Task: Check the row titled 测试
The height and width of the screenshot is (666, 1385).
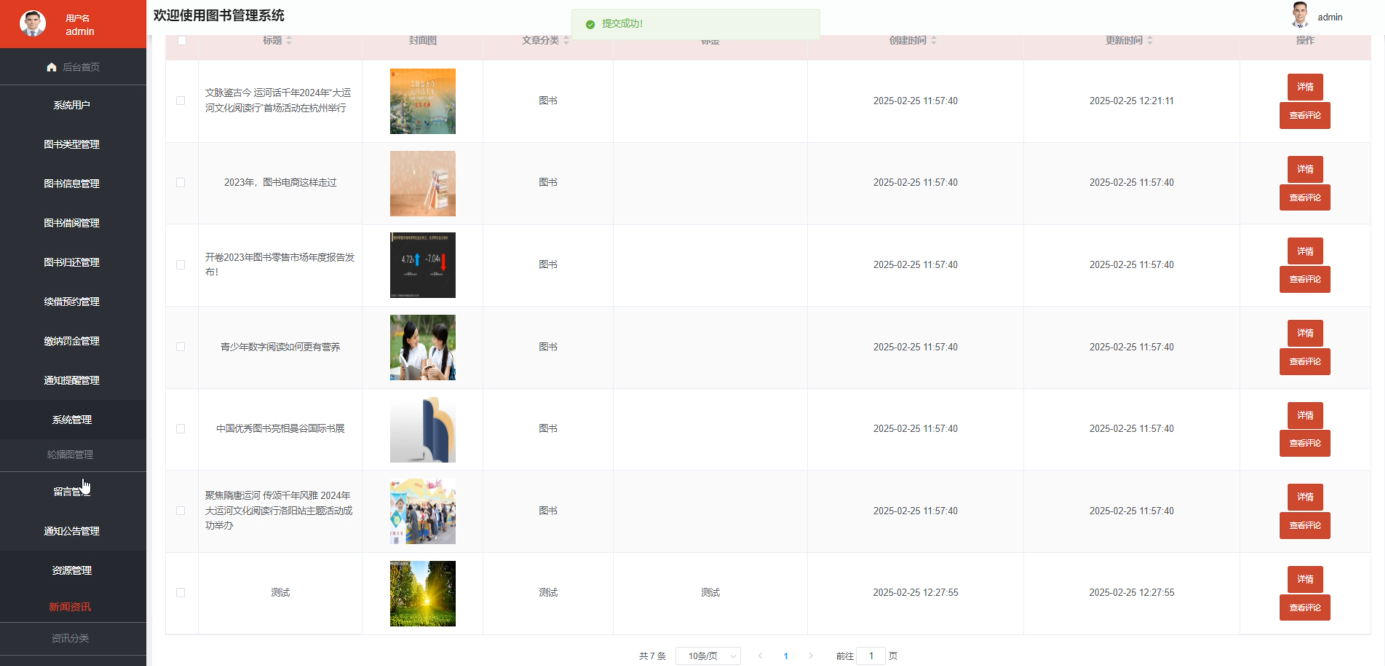Action: pos(181,593)
